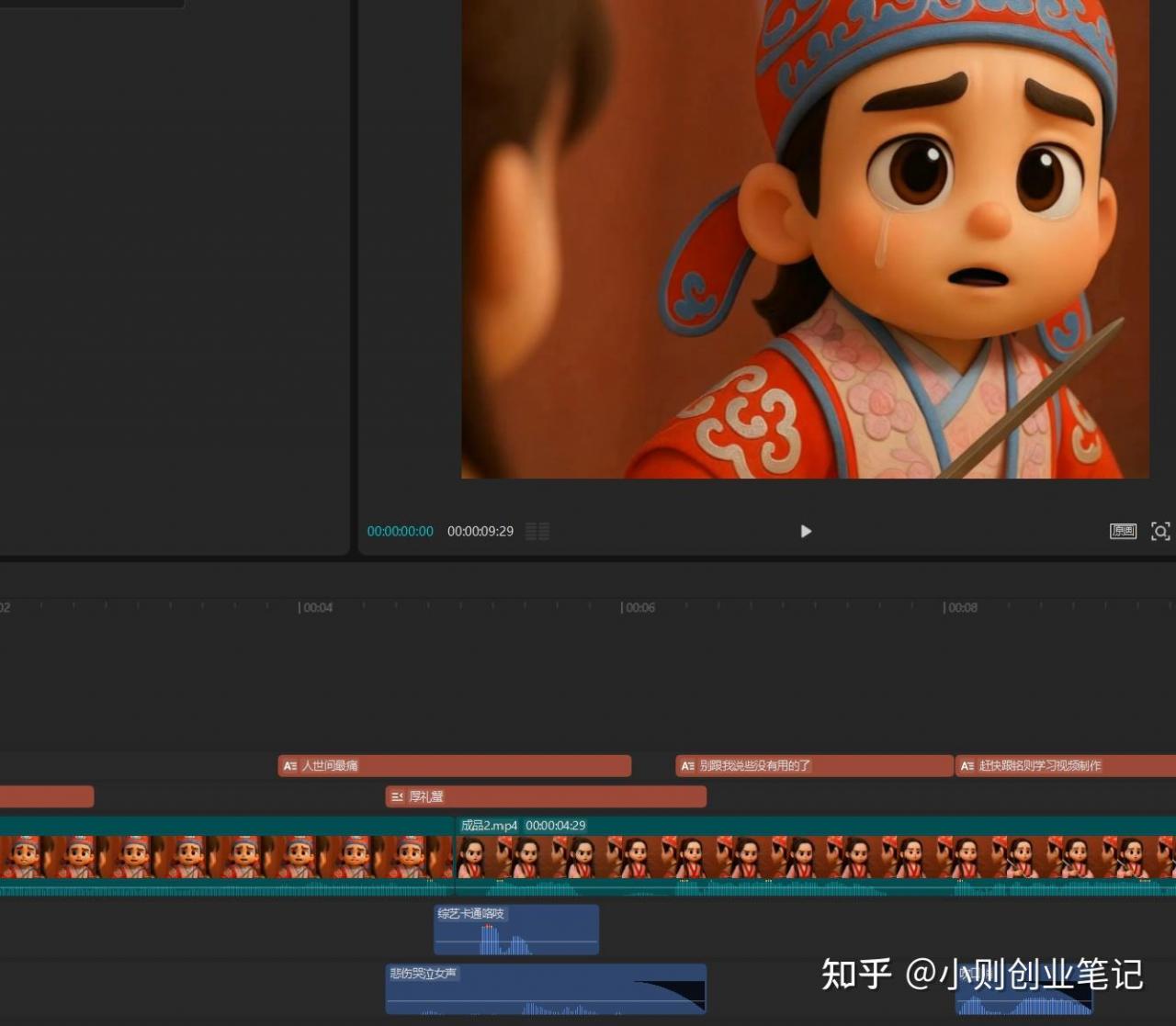Screen dimensions: 1176x1026
Task: Play the preview video
Action: [x=806, y=531]
